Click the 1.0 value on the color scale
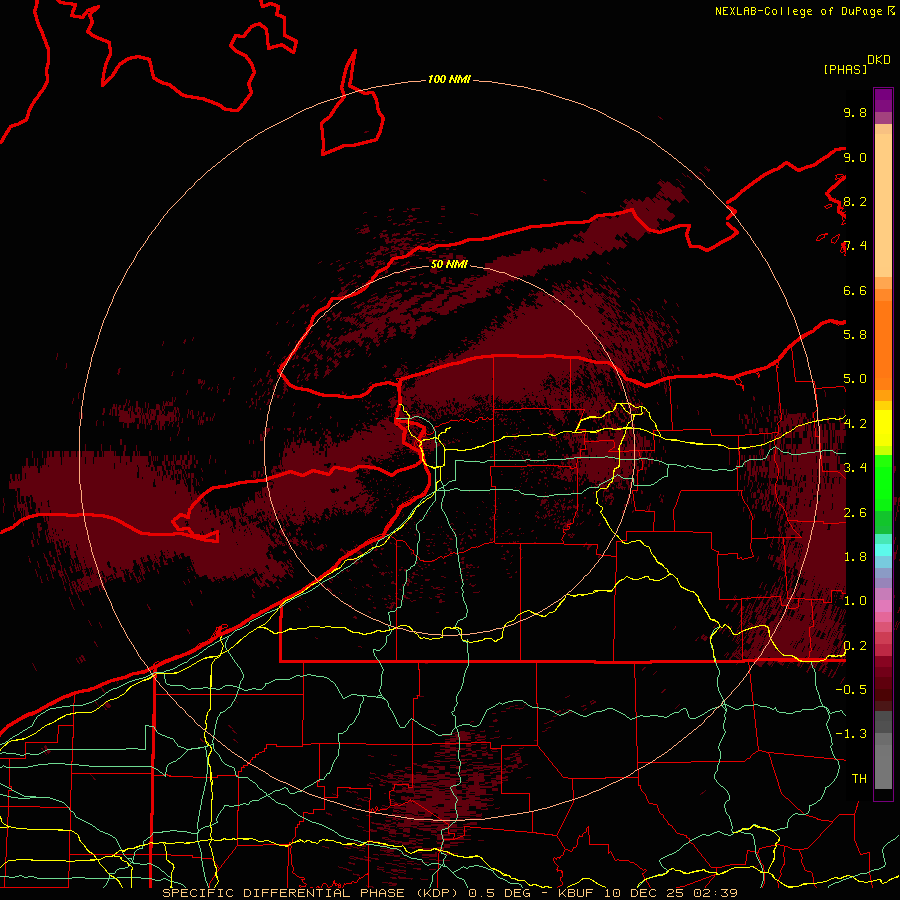Viewport: 900px width, 900px height. tap(855, 601)
